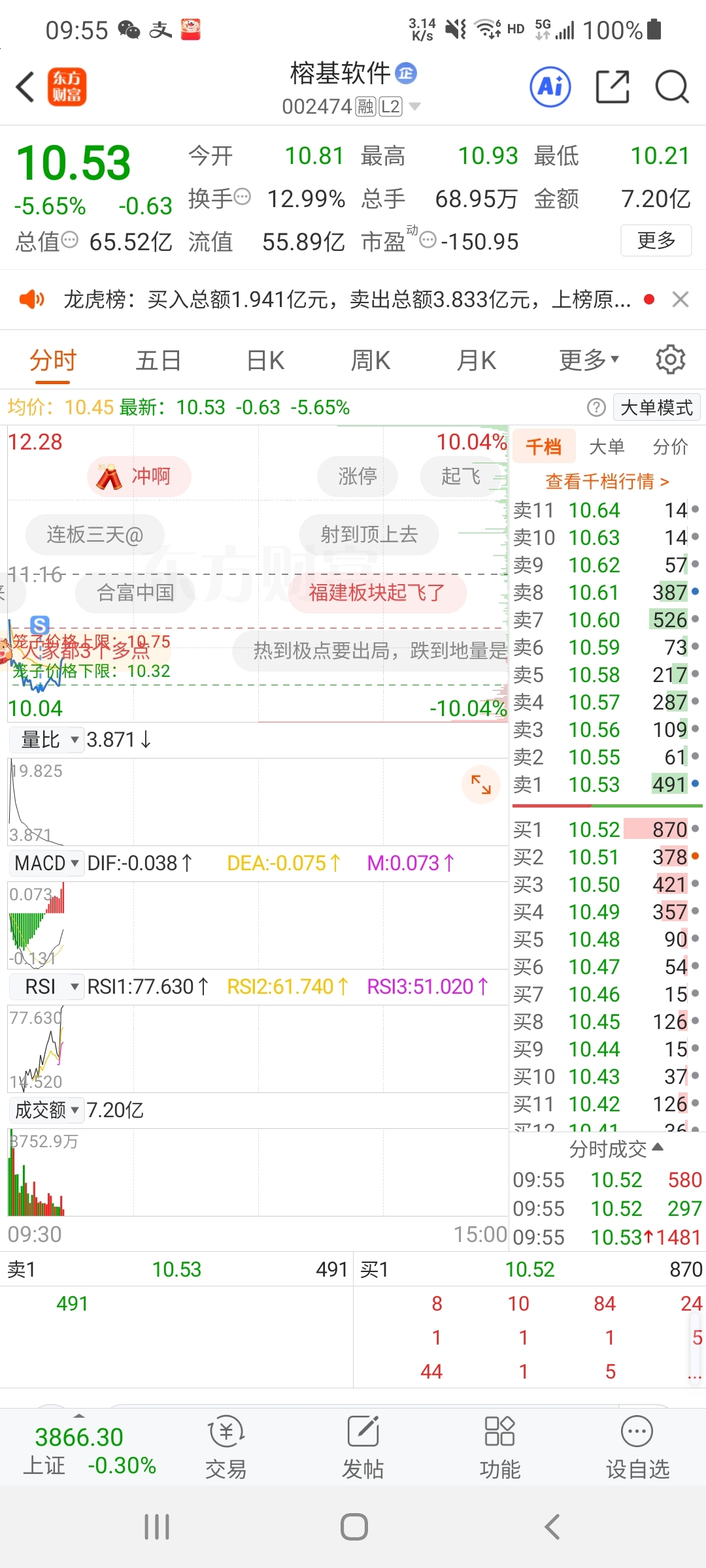Tap the 合富中国 comment bubble
Screen dimensions: 706x1568
coord(135,593)
